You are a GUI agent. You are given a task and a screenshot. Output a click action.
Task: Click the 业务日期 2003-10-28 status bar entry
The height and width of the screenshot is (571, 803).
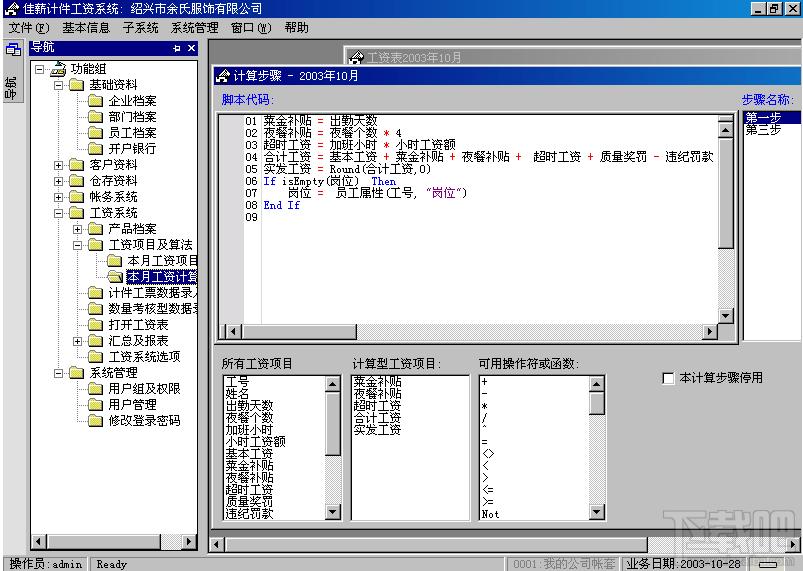point(684,564)
